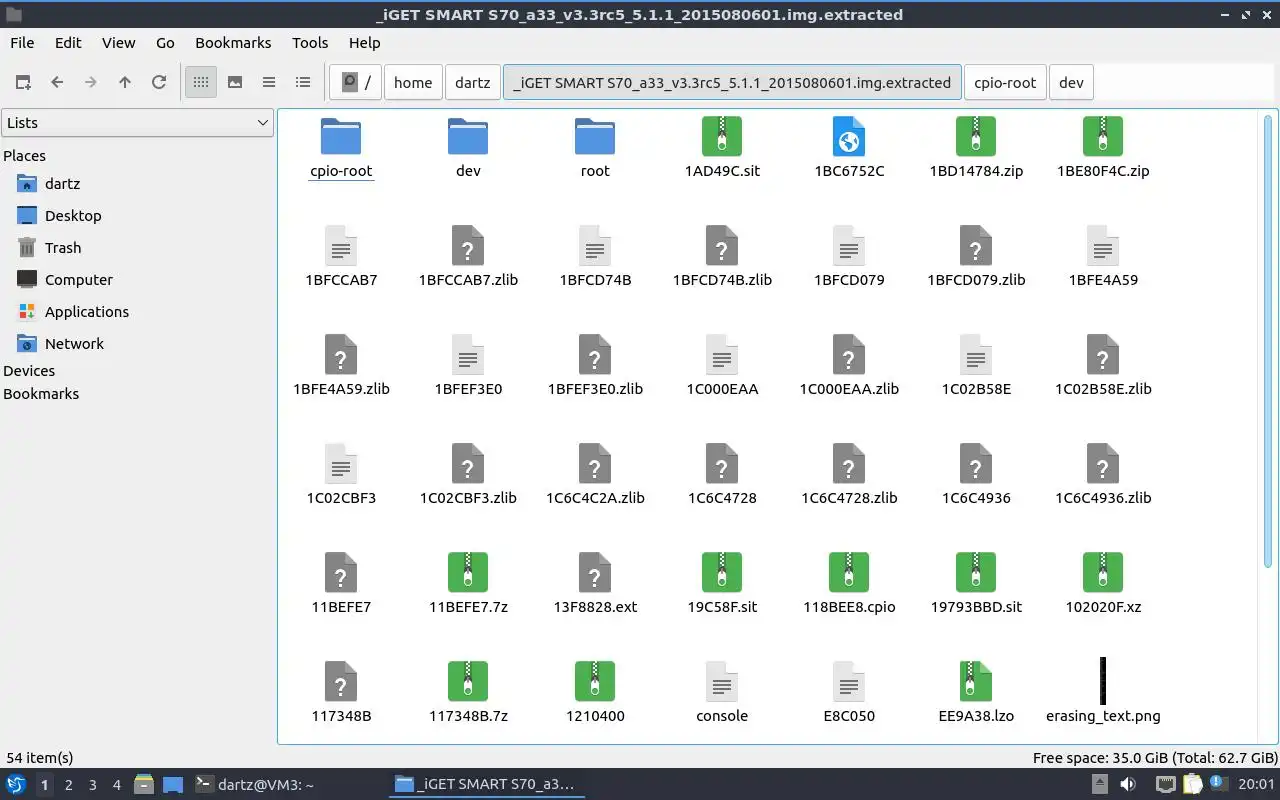Select the 1210400 archive file
The image size is (1280, 800).
click(x=595, y=682)
